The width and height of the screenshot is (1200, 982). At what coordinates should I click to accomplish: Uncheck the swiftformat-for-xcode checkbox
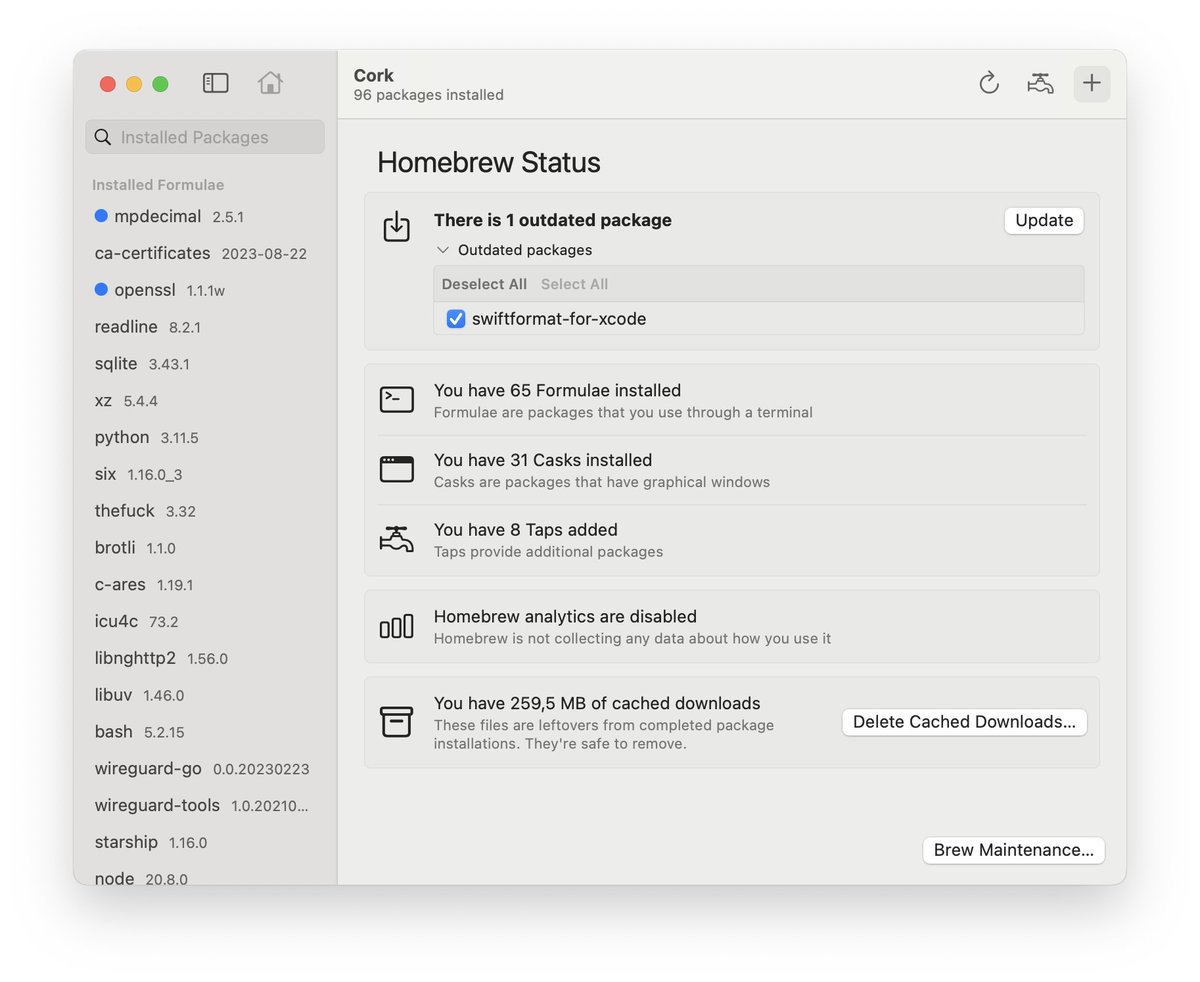pos(456,319)
